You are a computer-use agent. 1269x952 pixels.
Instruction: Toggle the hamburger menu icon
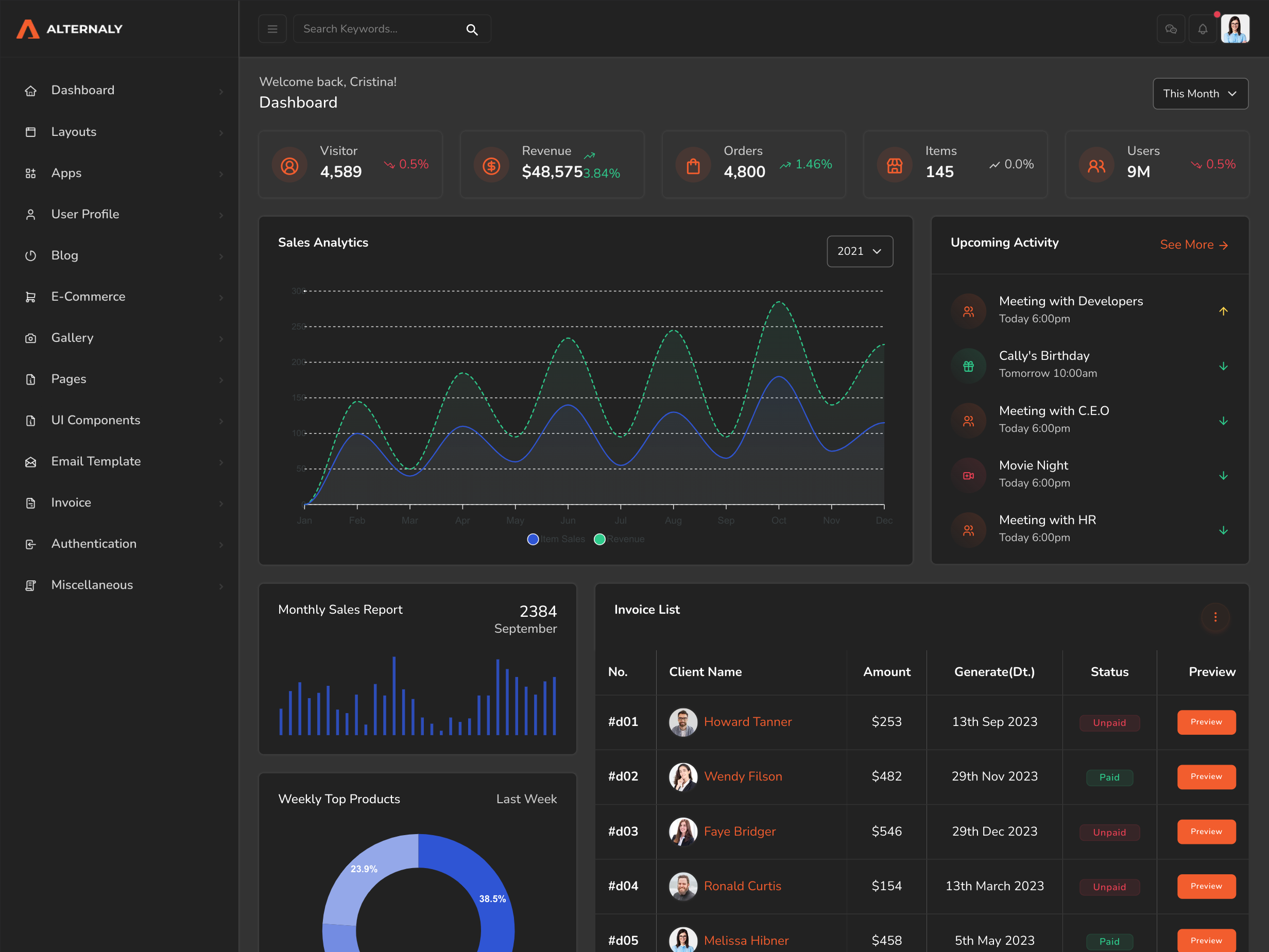point(272,29)
